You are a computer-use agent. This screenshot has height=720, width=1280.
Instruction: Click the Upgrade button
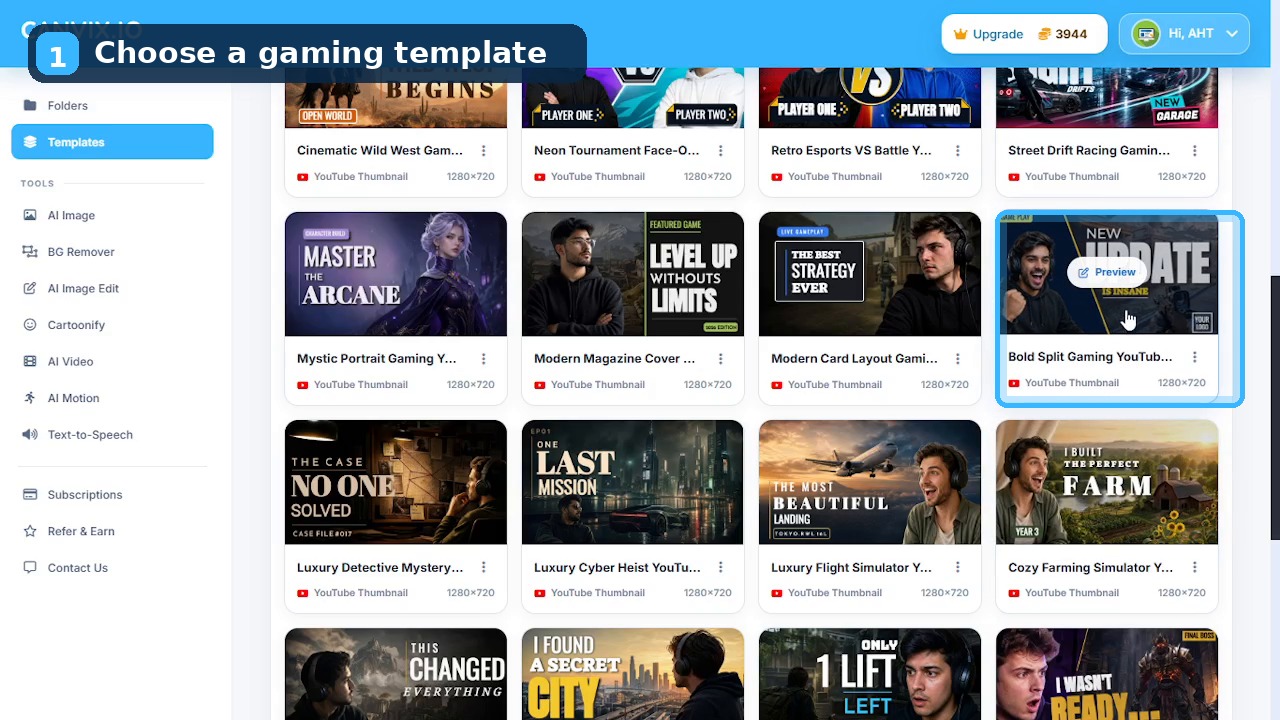pyautogui.click(x=988, y=34)
